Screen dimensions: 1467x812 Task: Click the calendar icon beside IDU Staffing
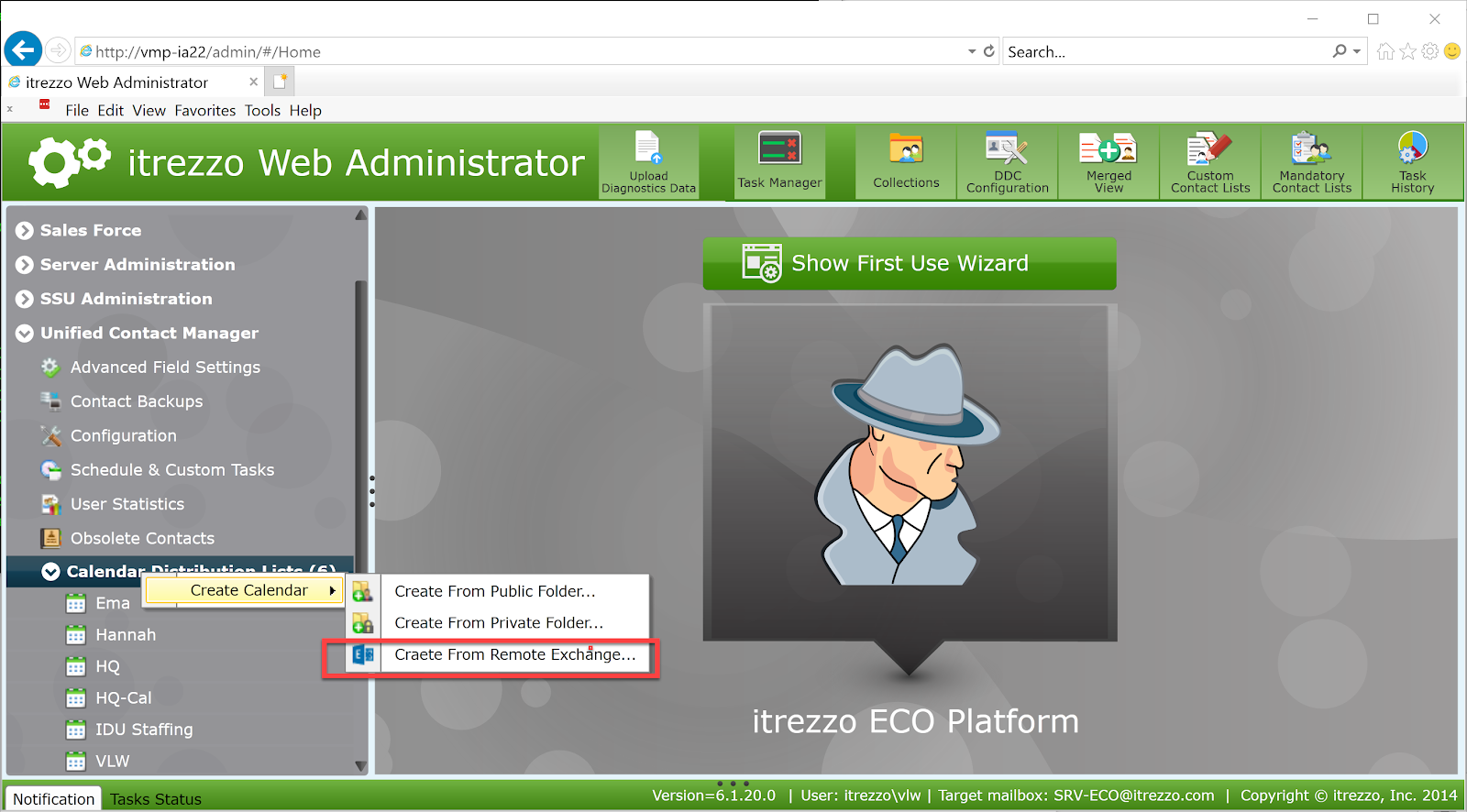point(76,730)
